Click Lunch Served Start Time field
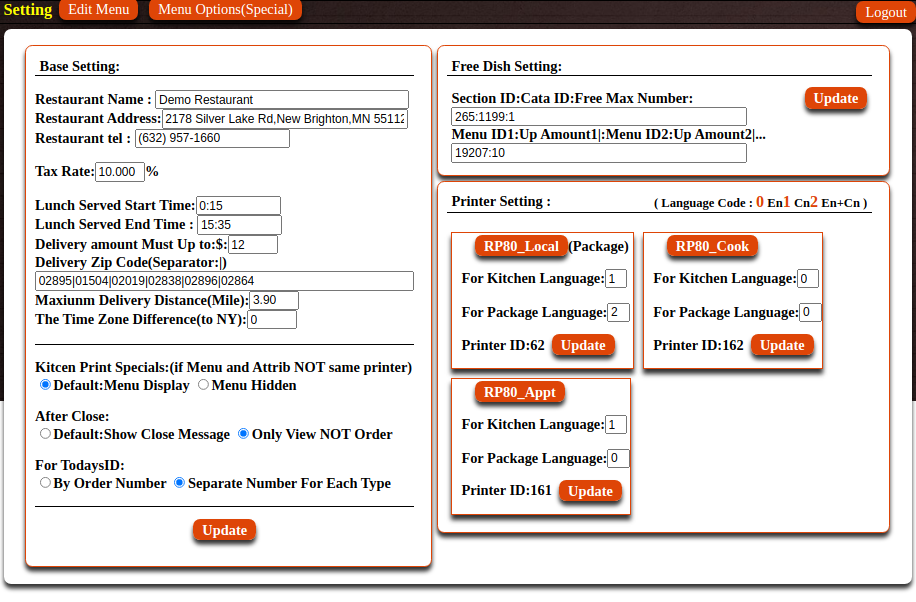Image resolution: width=916 pixels, height=602 pixels. click(x=238, y=205)
